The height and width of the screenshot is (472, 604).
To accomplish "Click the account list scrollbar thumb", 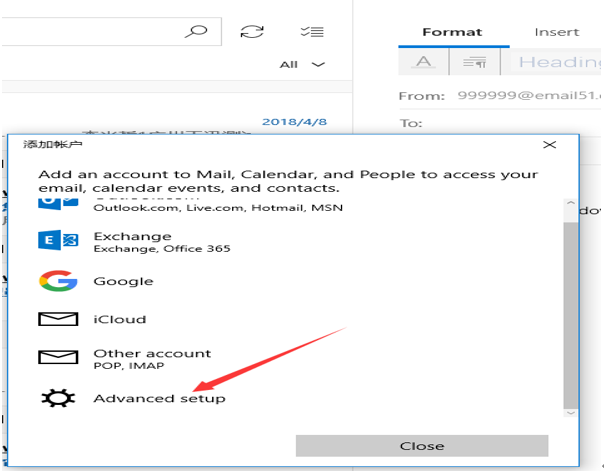I will click(570, 315).
